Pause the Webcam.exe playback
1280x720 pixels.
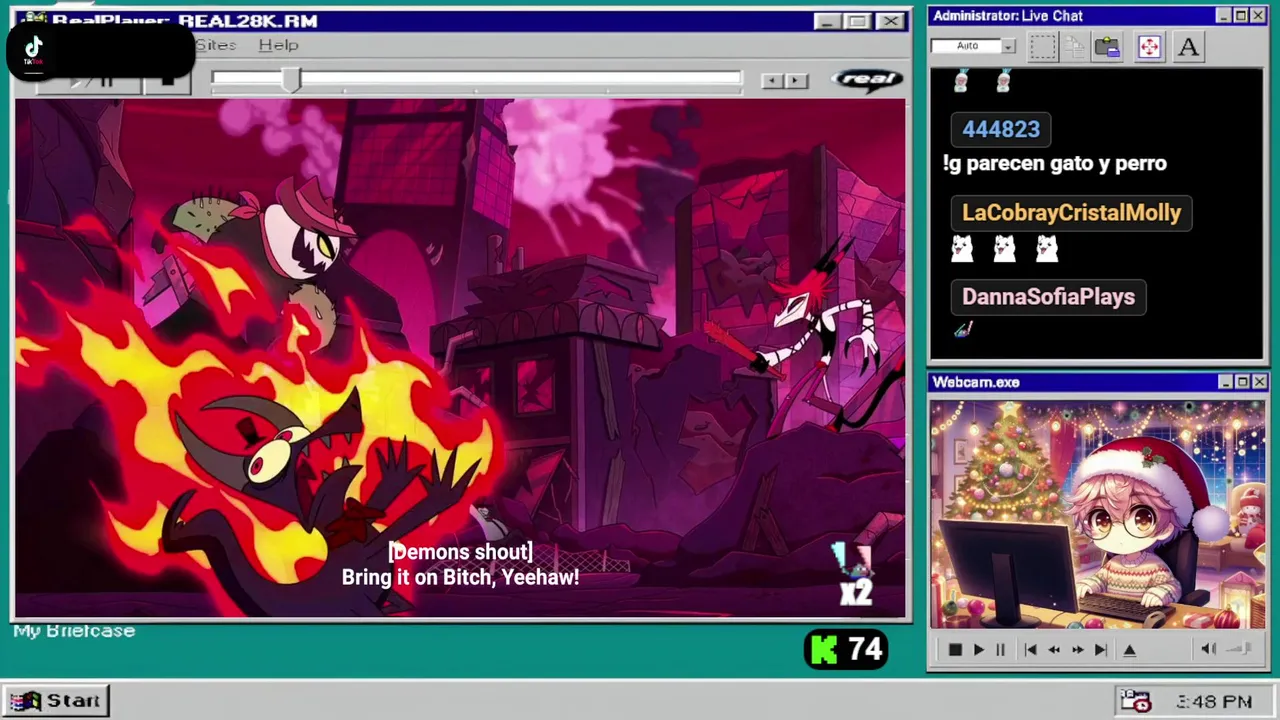(x=1000, y=650)
